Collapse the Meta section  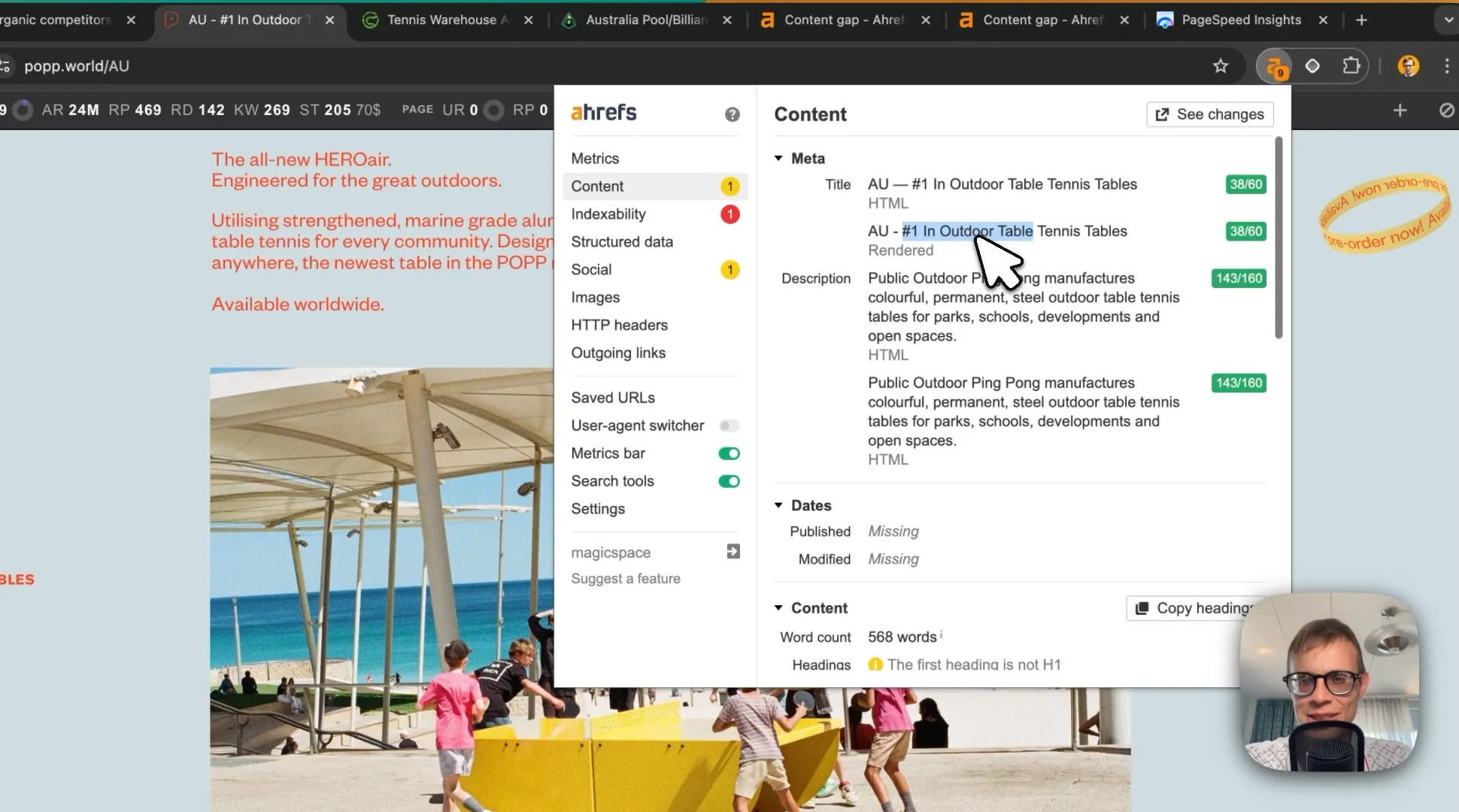778,159
